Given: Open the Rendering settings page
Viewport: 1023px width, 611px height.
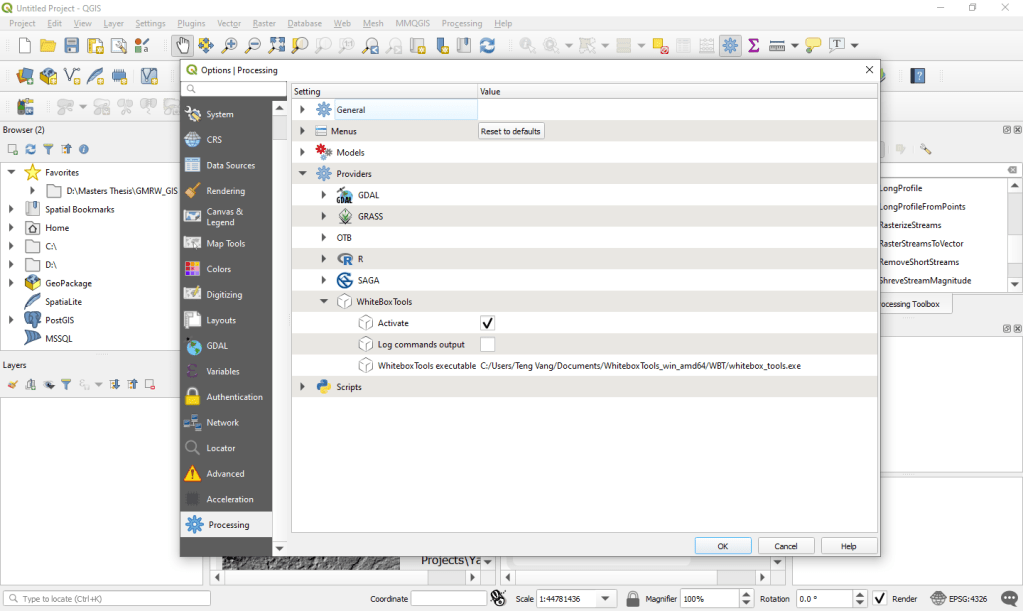Looking at the screenshot, I should [225, 191].
